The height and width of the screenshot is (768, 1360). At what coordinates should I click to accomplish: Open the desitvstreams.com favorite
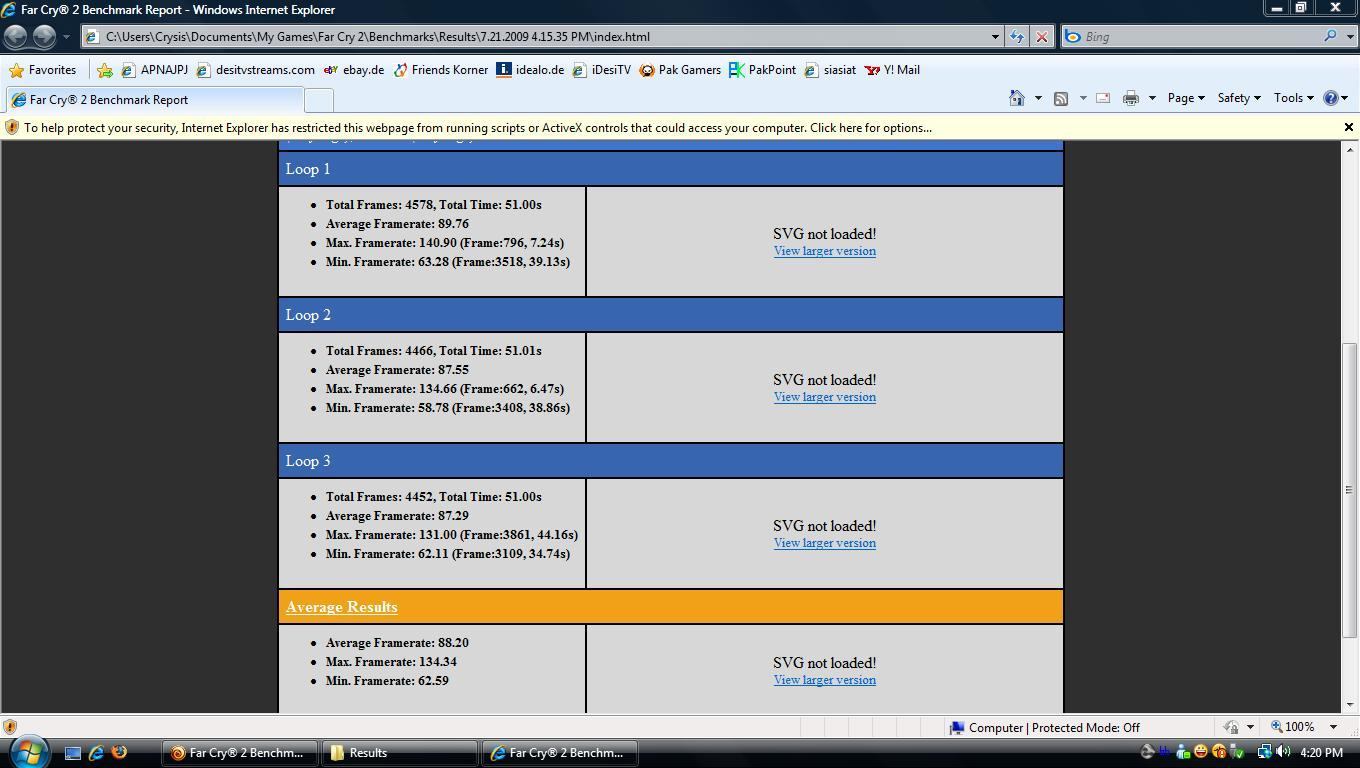click(x=255, y=70)
